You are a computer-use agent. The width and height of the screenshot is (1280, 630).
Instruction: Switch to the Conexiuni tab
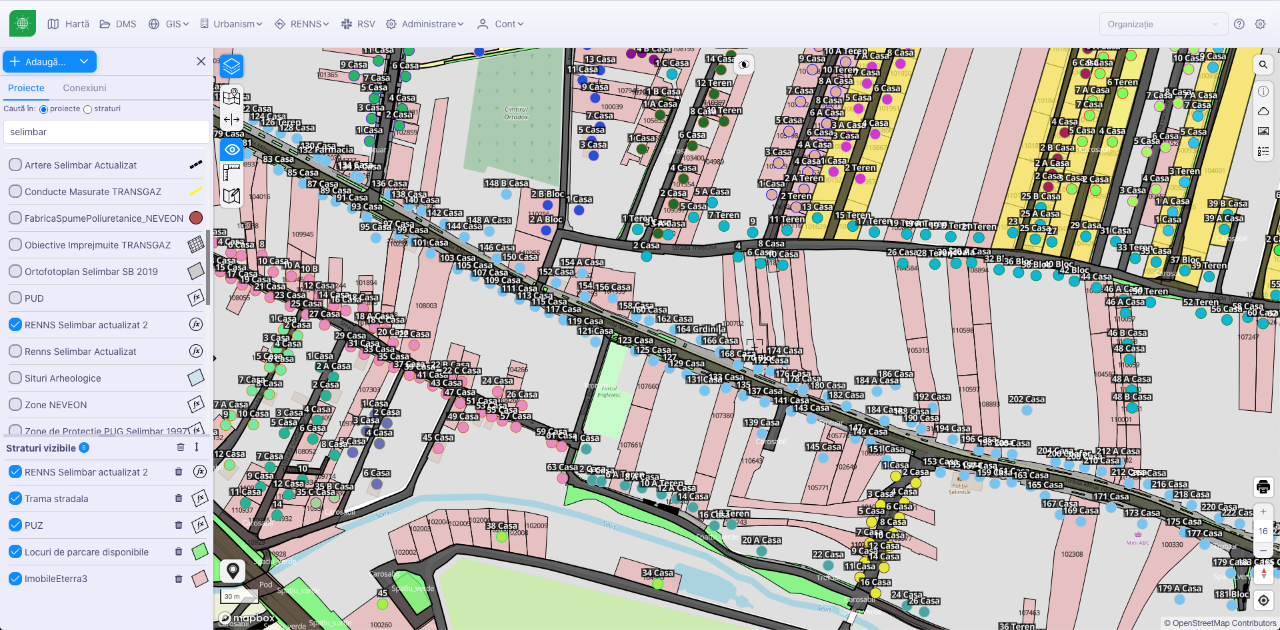click(x=84, y=88)
